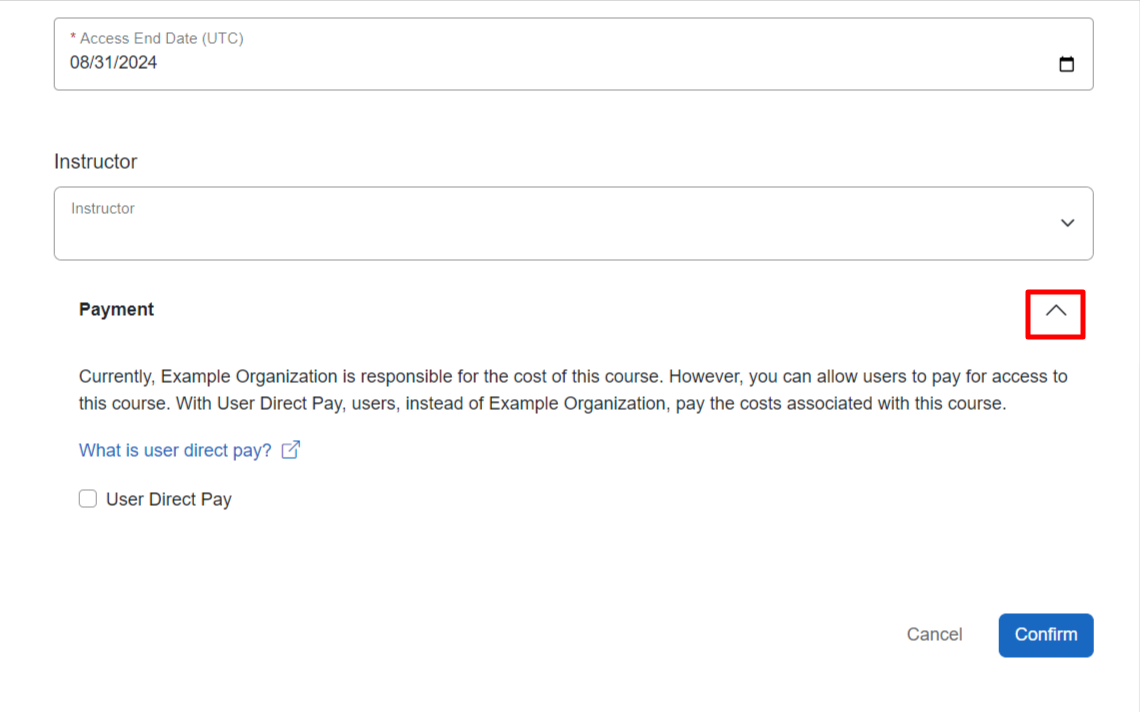This screenshot has width=1140, height=712.
Task: Click the Confirm button
Action: 1045,635
